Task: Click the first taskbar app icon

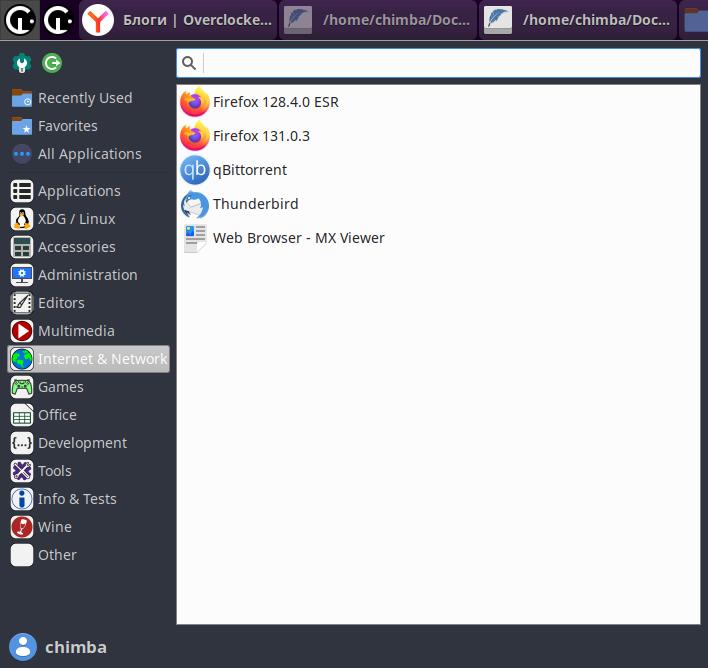Action: pyautogui.click(x=20, y=20)
